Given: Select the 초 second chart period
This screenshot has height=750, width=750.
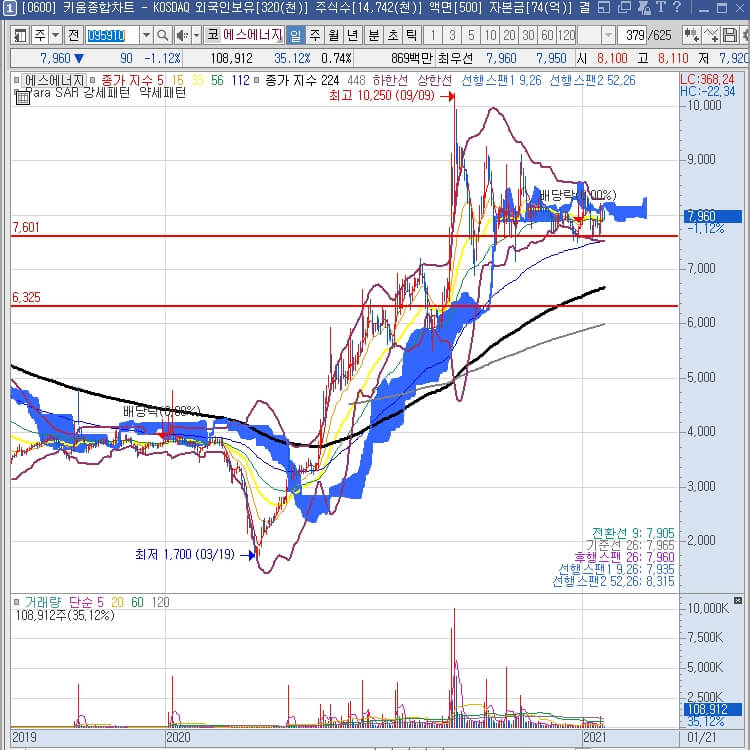Looking at the screenshot, I should 393,35.
